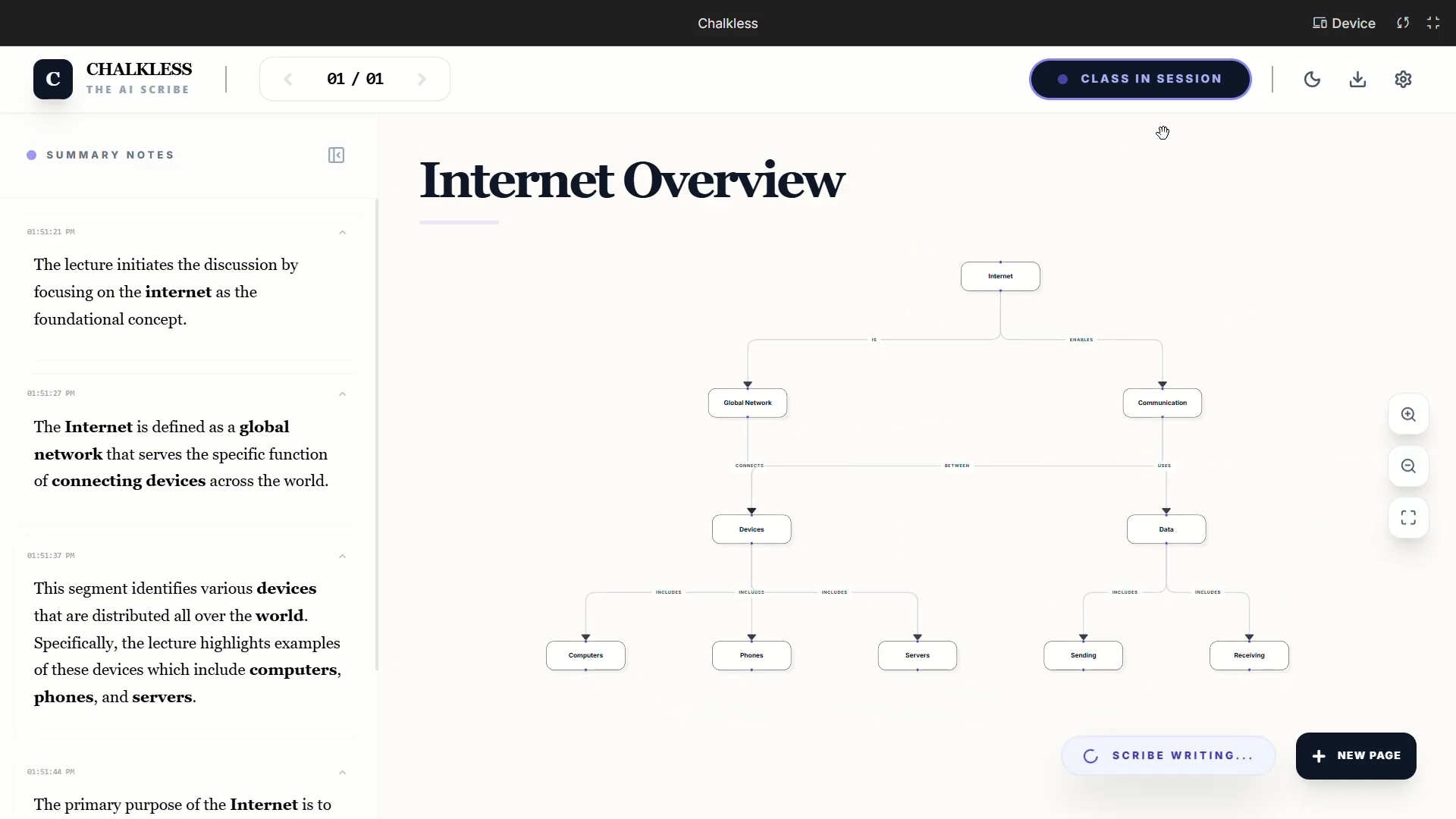Open settings gear icon
Viewport: 1456px width, 819px height.
1403,79
